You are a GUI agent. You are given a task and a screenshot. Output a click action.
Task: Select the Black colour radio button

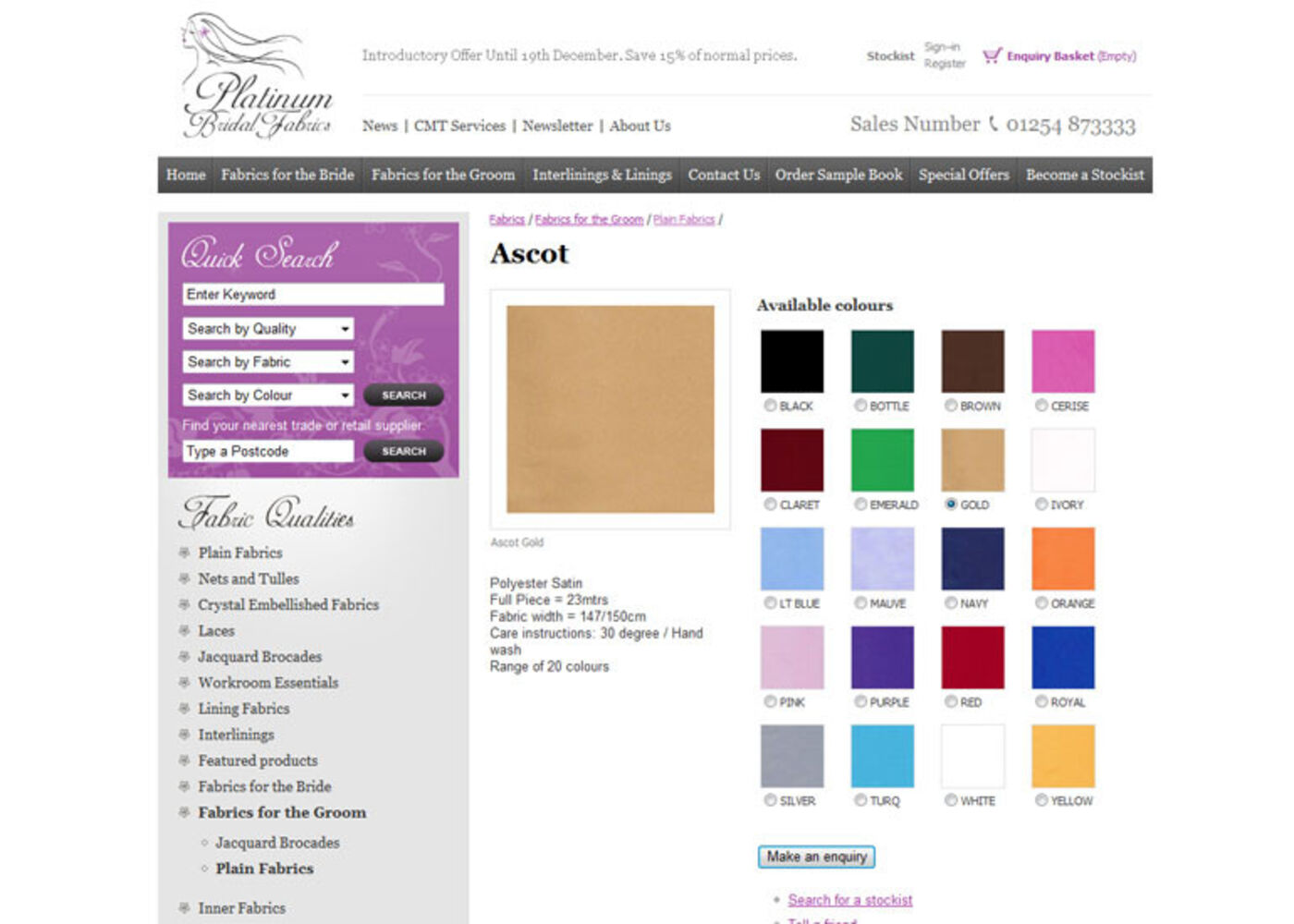click(770, 406)
